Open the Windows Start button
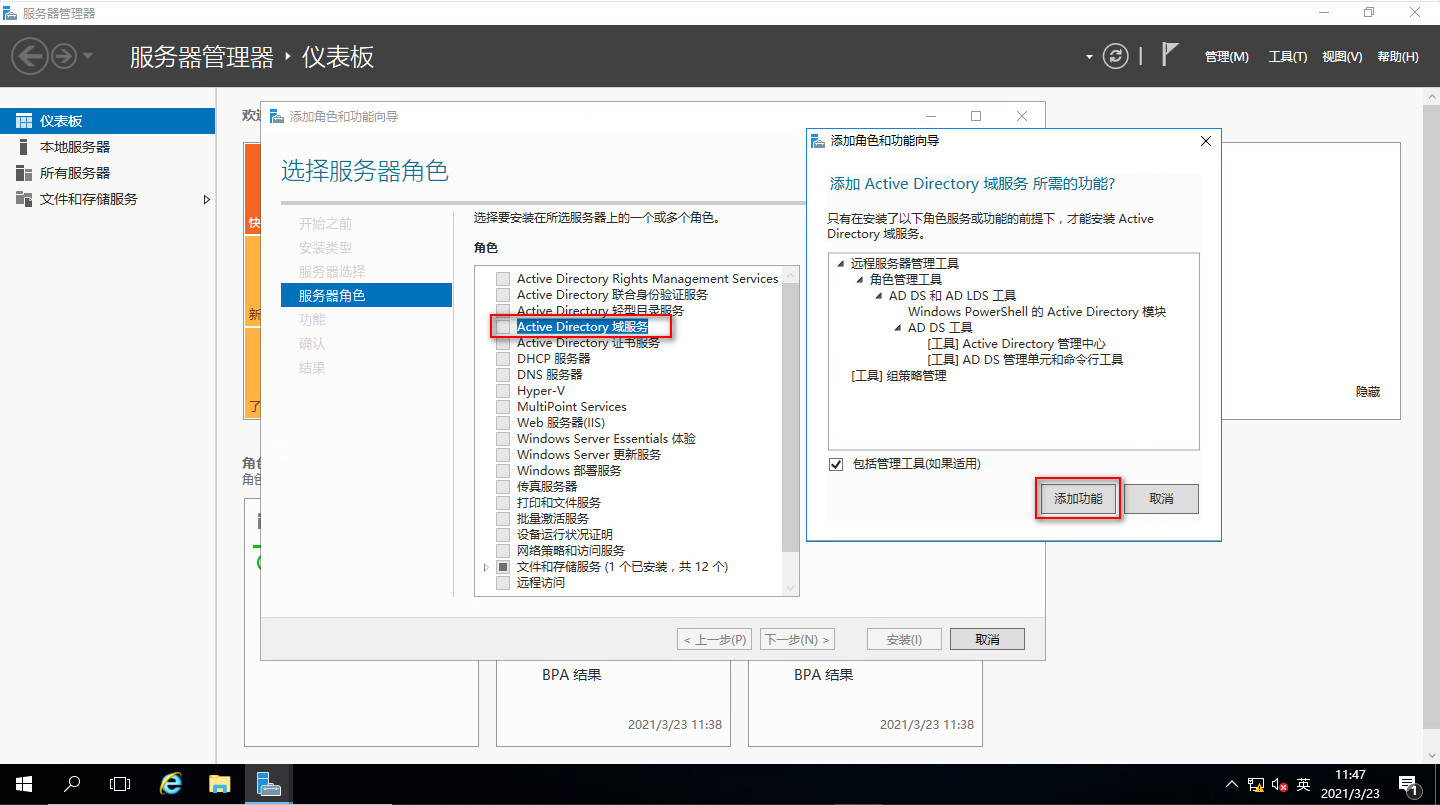Image resolution: width=1440 pixels, height=805 pixels. [24, 785]
